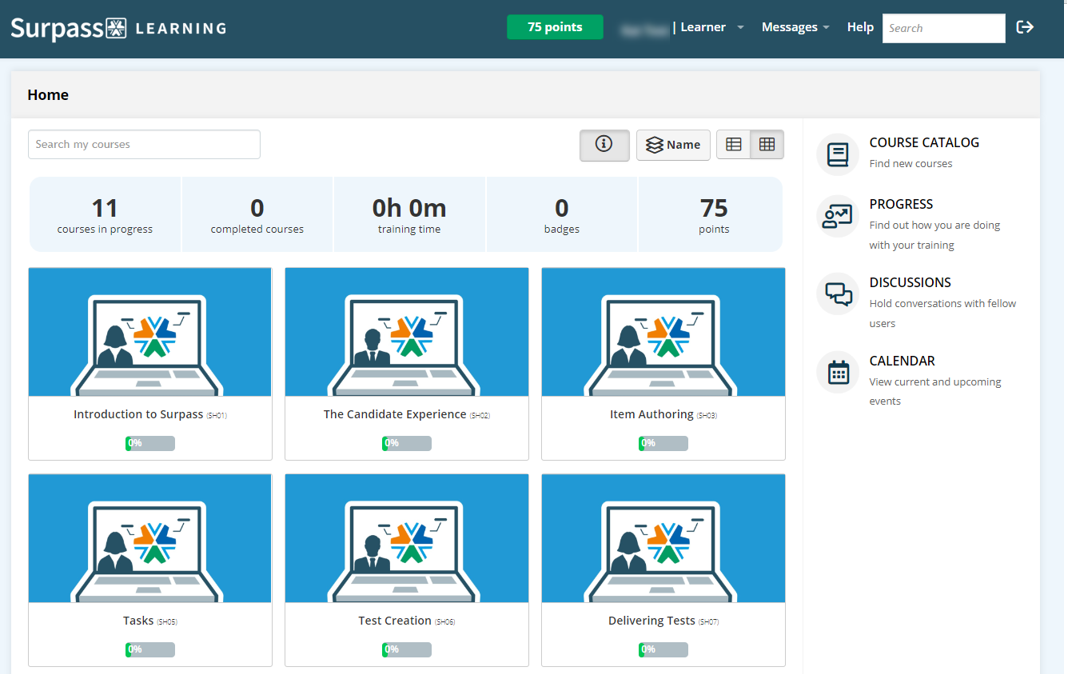
Task: Click the info circle button
Action: 604,144
